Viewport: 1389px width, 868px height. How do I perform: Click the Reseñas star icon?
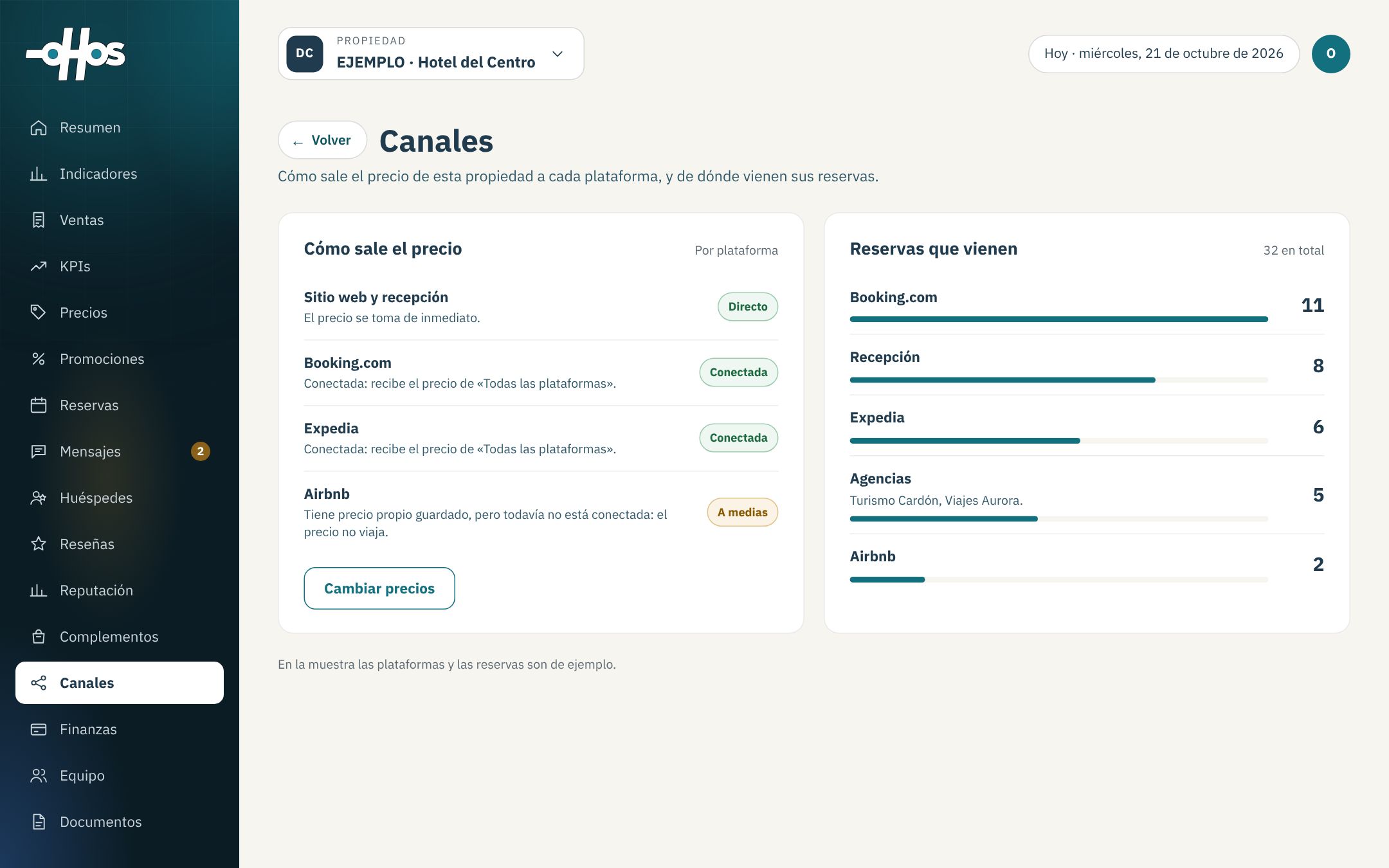pos(39,544)
